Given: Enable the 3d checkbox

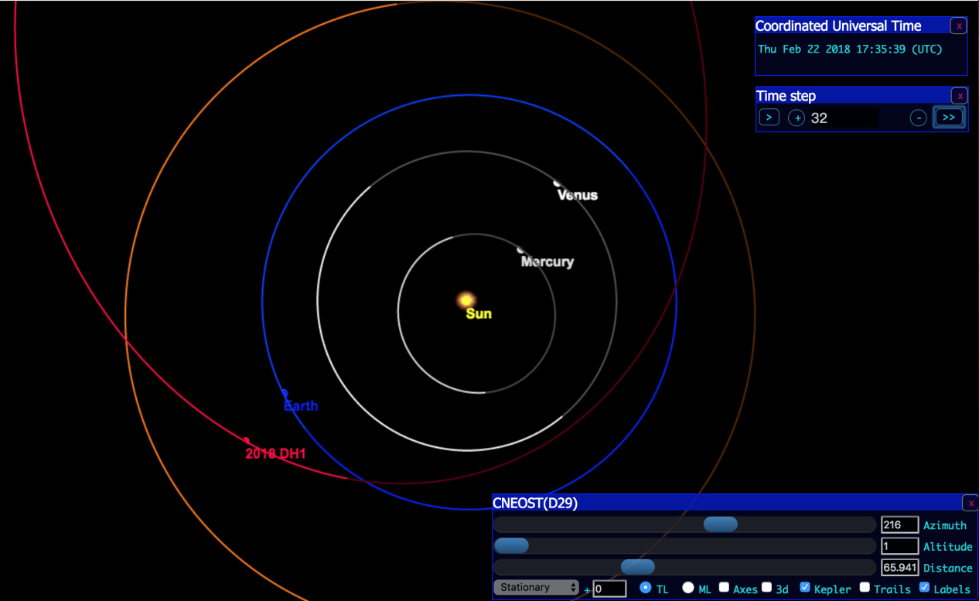Looking at the screenshot, I should [x=767, y=587].
